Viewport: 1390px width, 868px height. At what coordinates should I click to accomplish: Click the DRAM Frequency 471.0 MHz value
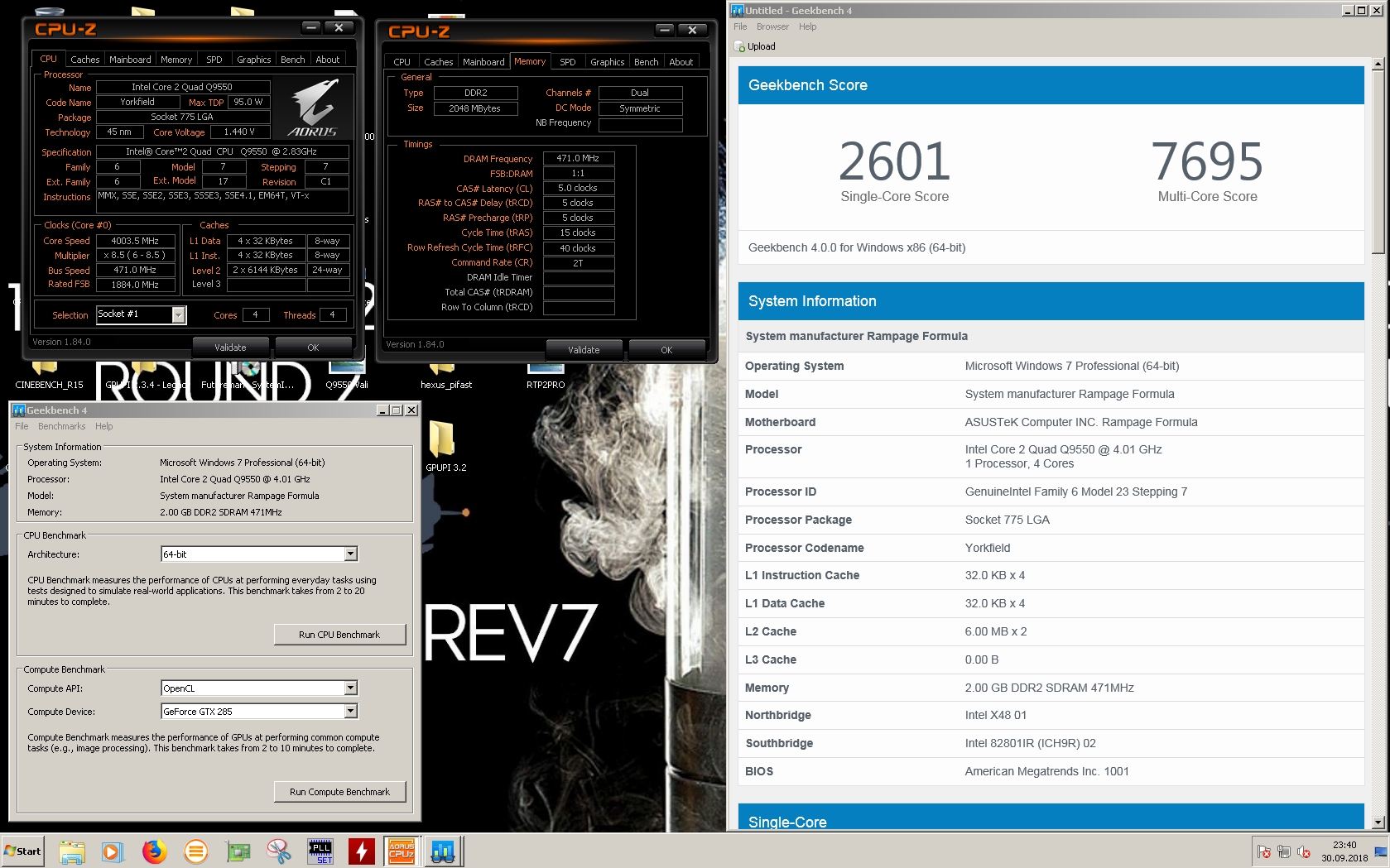tap(578, 158)
